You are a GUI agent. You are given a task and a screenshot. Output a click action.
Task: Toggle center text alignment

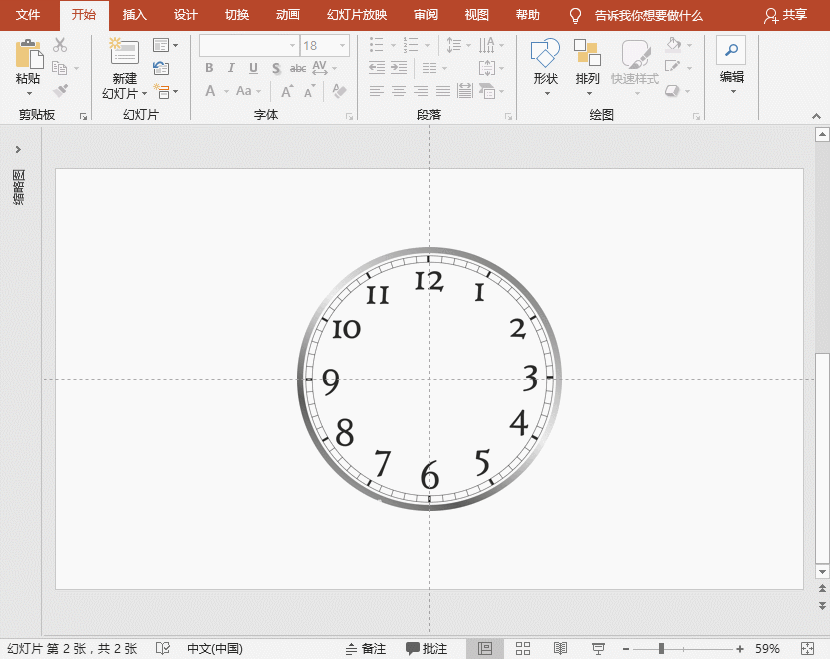click(x=399, y=91)
